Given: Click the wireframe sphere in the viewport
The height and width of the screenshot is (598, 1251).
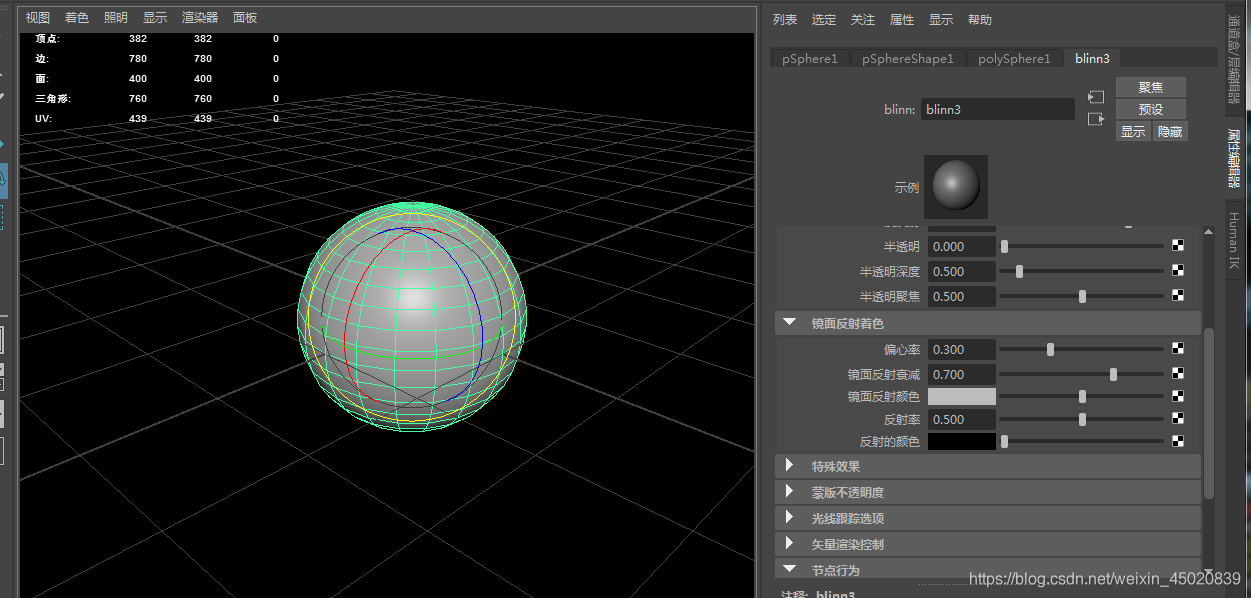Looking at the screenshot, I should click(x=410, y=317).
